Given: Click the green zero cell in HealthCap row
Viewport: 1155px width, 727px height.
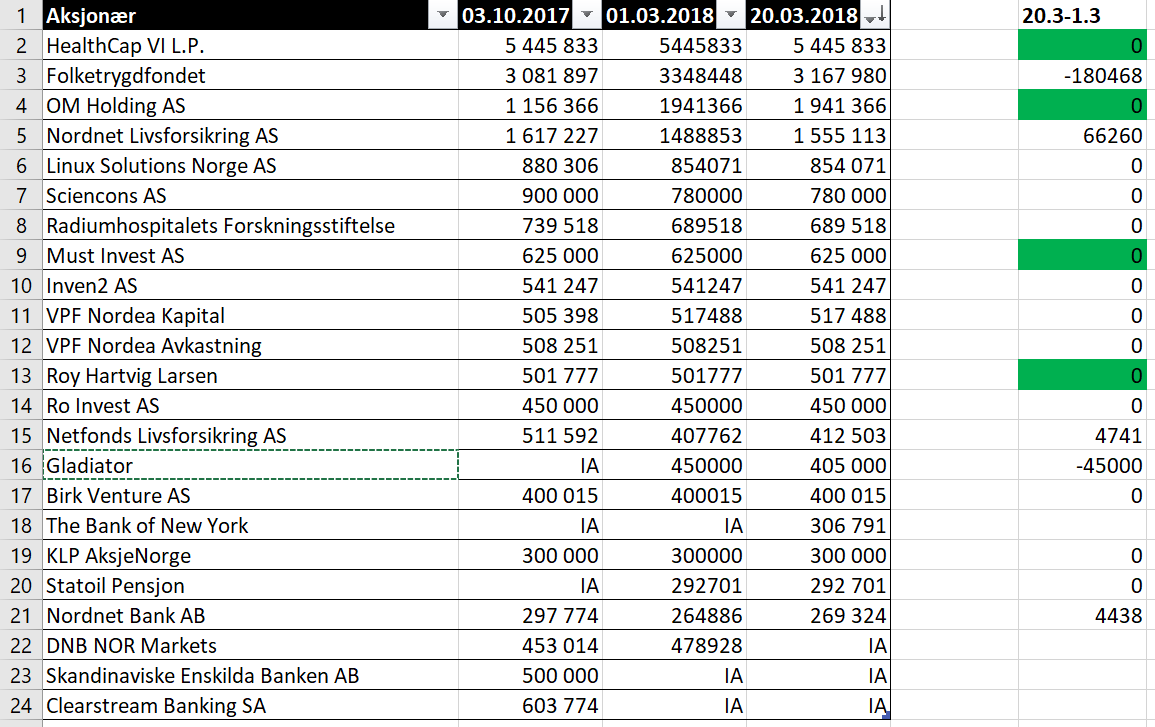Looking at the screenshot, I should coord(1083,46).
